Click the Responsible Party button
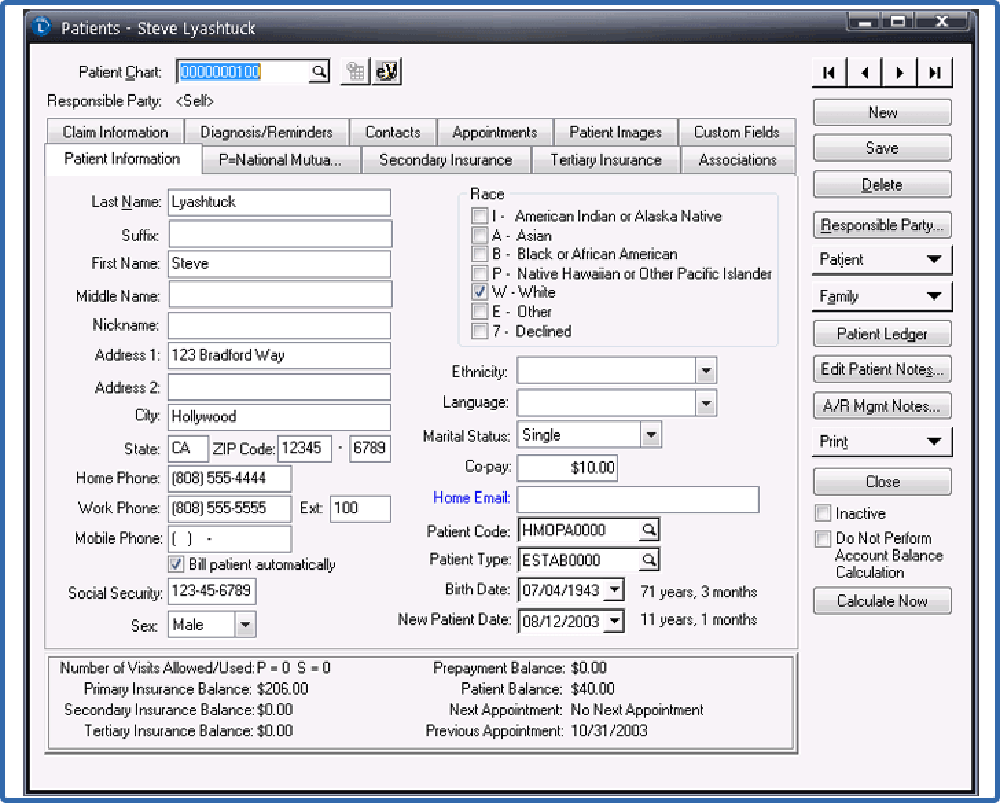The image size is (1000, 803). point(882,224)
